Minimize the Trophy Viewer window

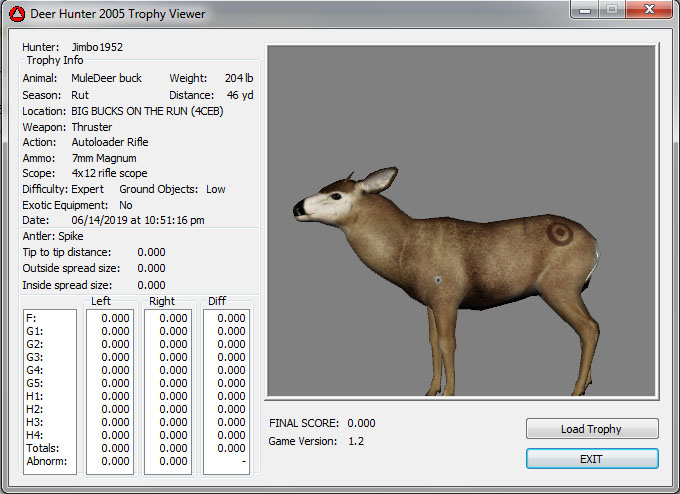[x=584, y=9]
